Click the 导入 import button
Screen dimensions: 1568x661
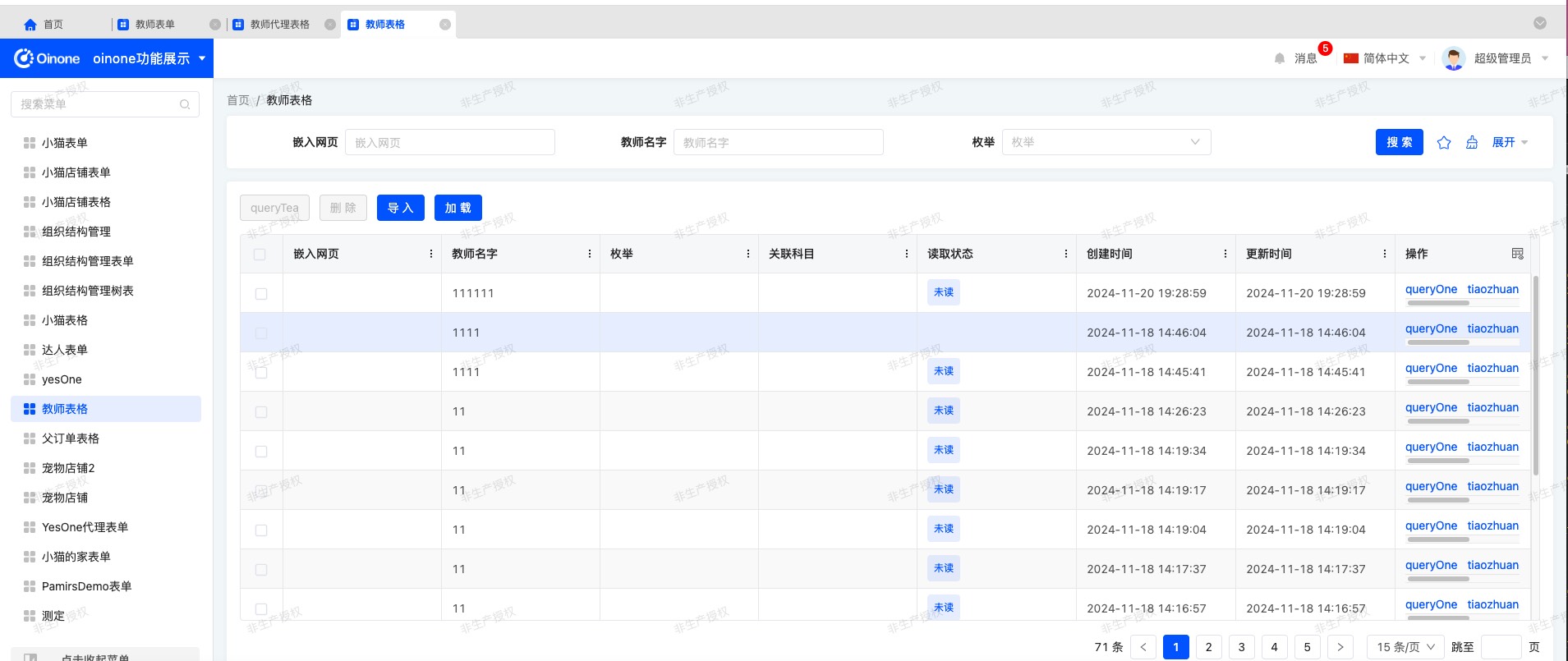tap(400, 208)
